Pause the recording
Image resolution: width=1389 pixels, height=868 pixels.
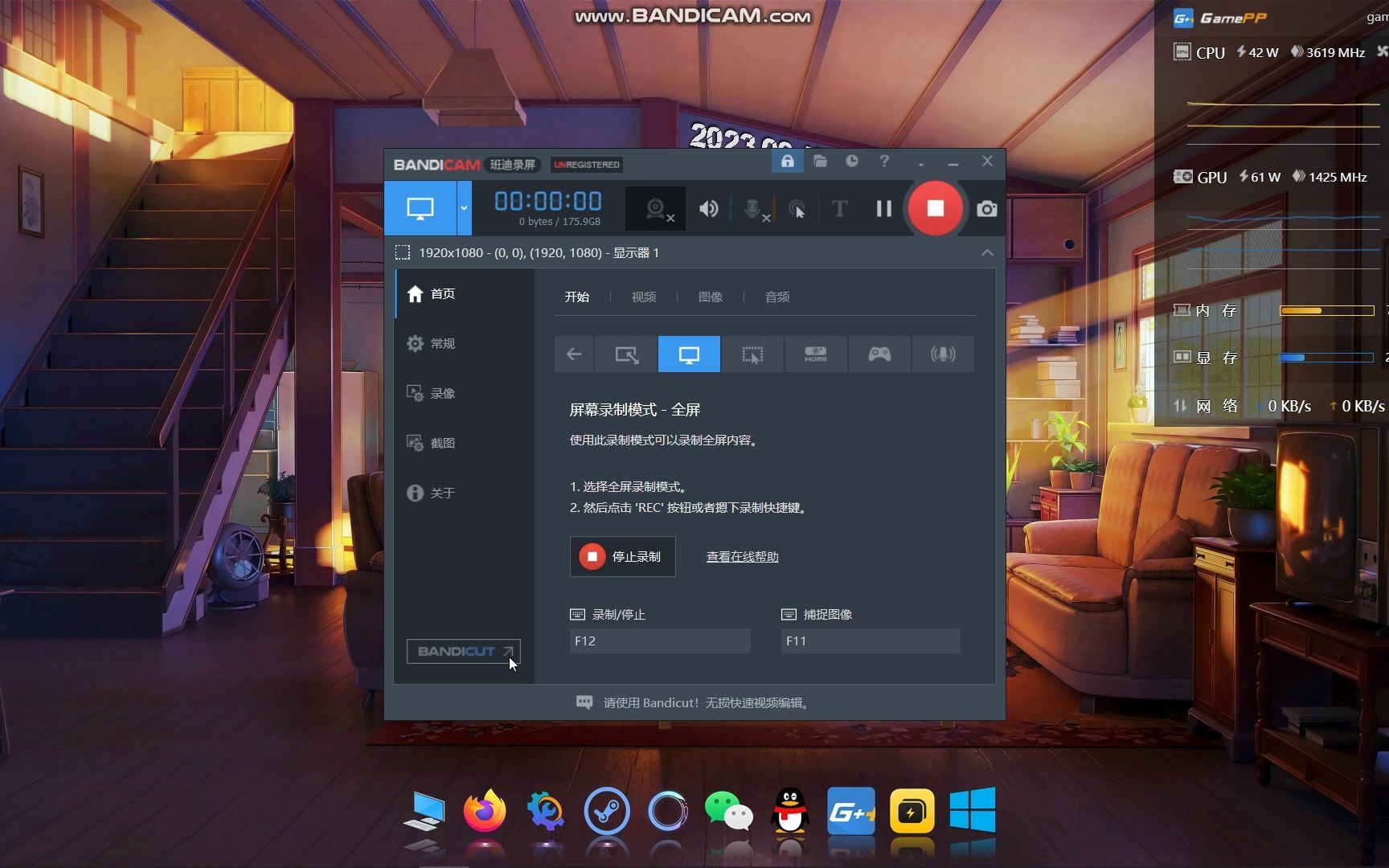[883, 209]
